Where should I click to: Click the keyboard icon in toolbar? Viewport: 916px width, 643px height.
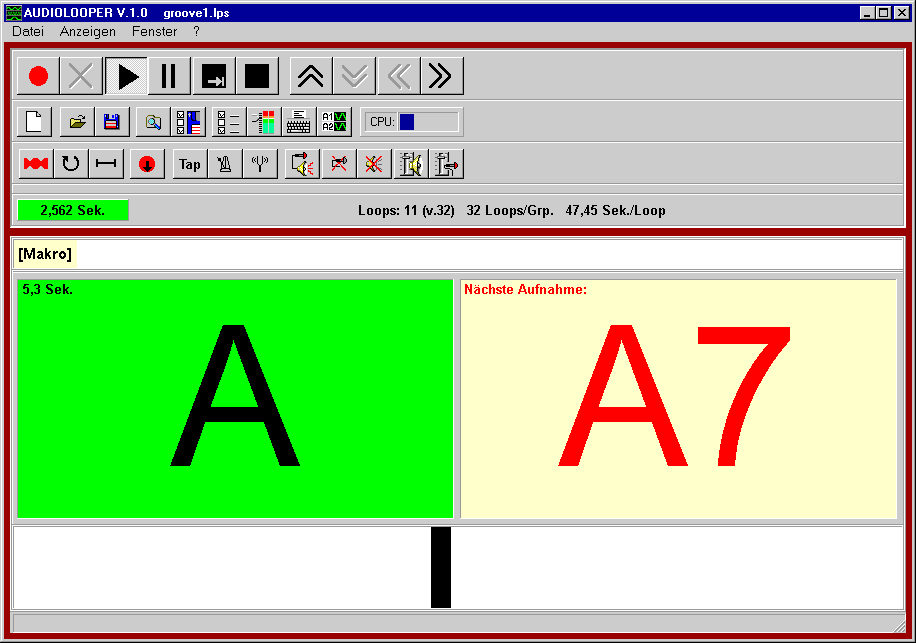coord(298,122)
